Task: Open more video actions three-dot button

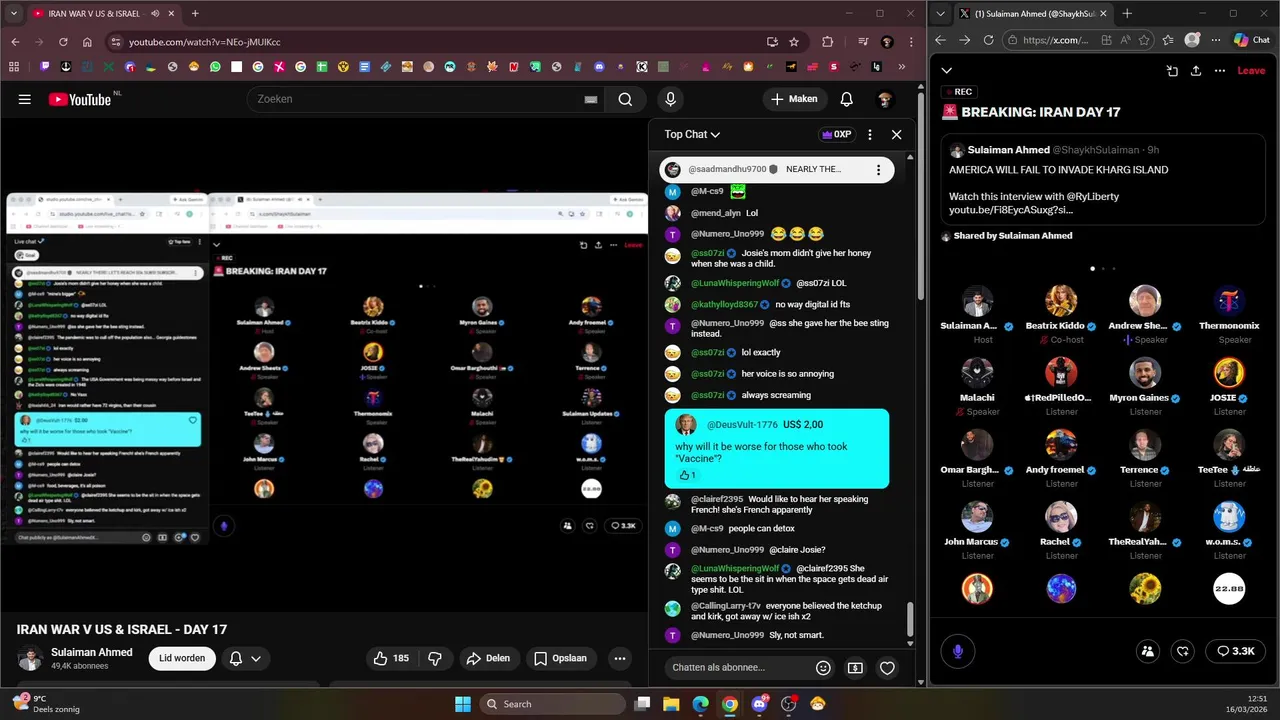Action: (620, 658)
